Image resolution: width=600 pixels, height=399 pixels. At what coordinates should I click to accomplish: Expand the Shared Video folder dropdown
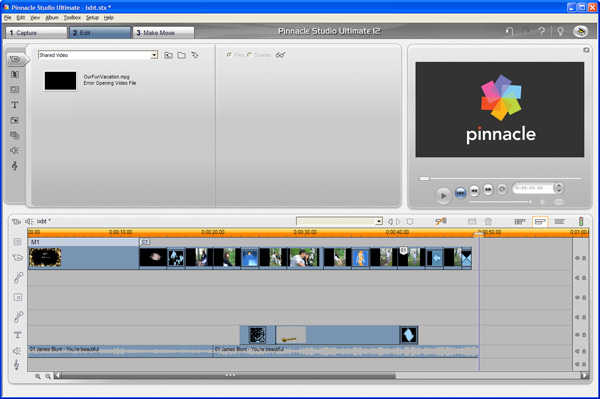(x=154, y=55)
